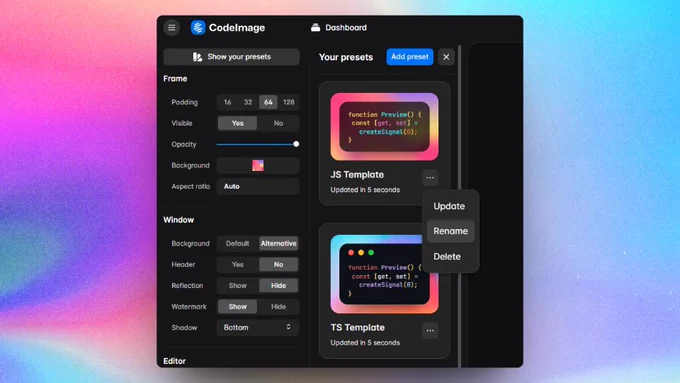The height and width of the screenshot is (383, 680).
Task: Open the frame Background color swatch
Action: click(x=258, y=165)
